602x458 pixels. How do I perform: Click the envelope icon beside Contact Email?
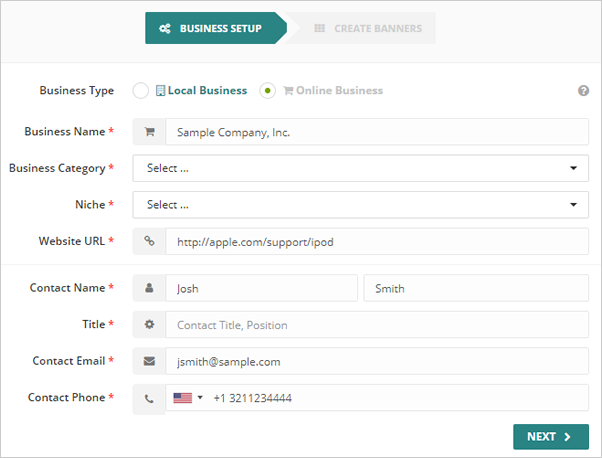click(149, 361)
